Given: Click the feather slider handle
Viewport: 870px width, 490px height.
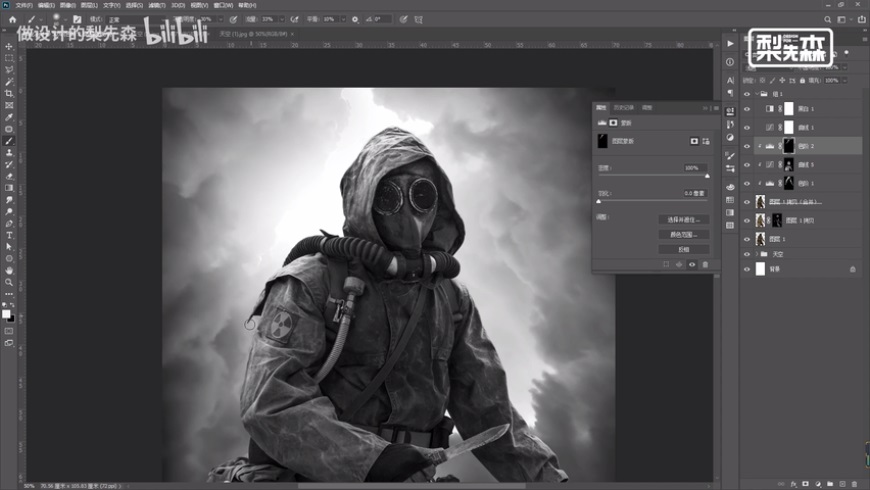Looking at the screenshot, I should (599, 201).
